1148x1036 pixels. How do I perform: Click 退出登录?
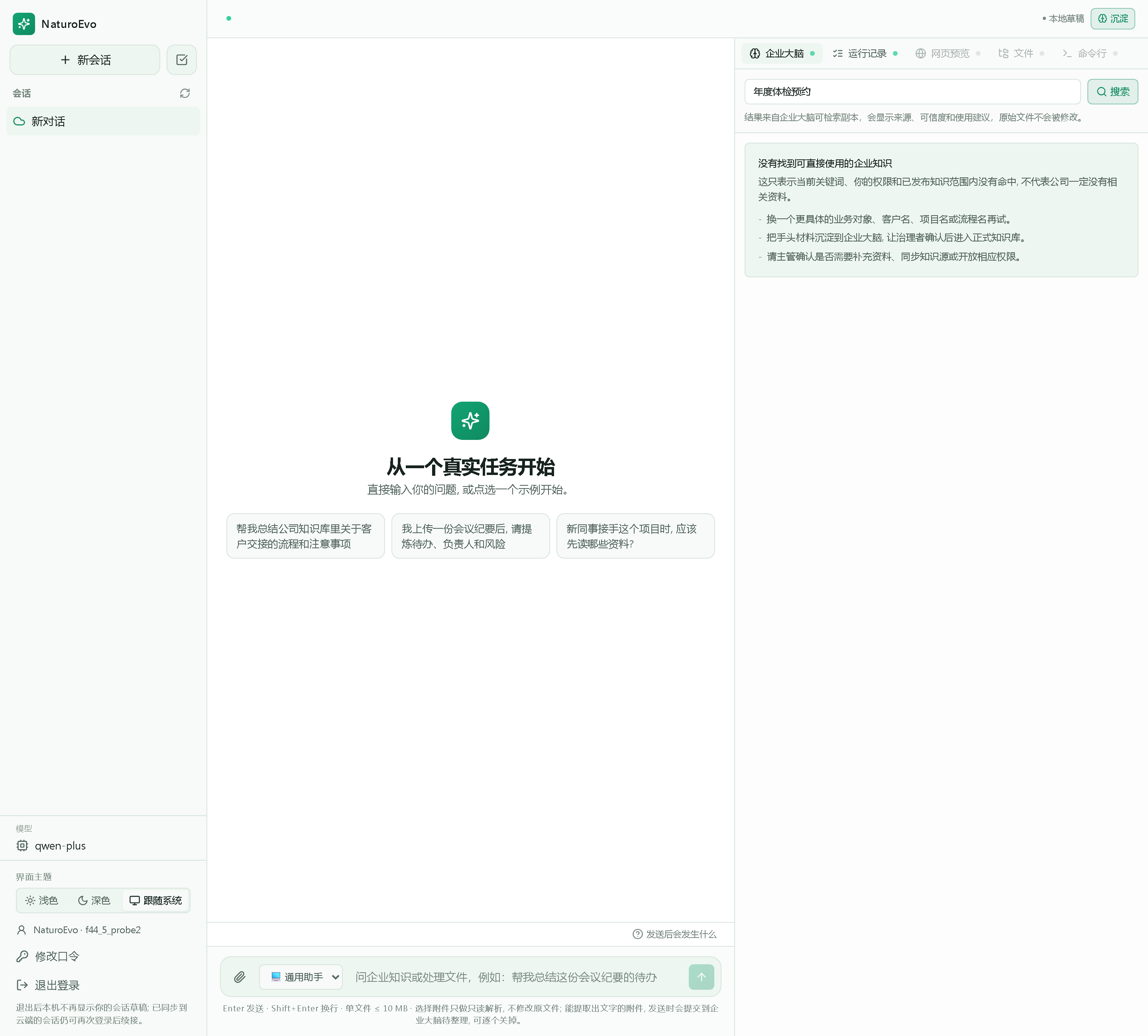[57, 985]
